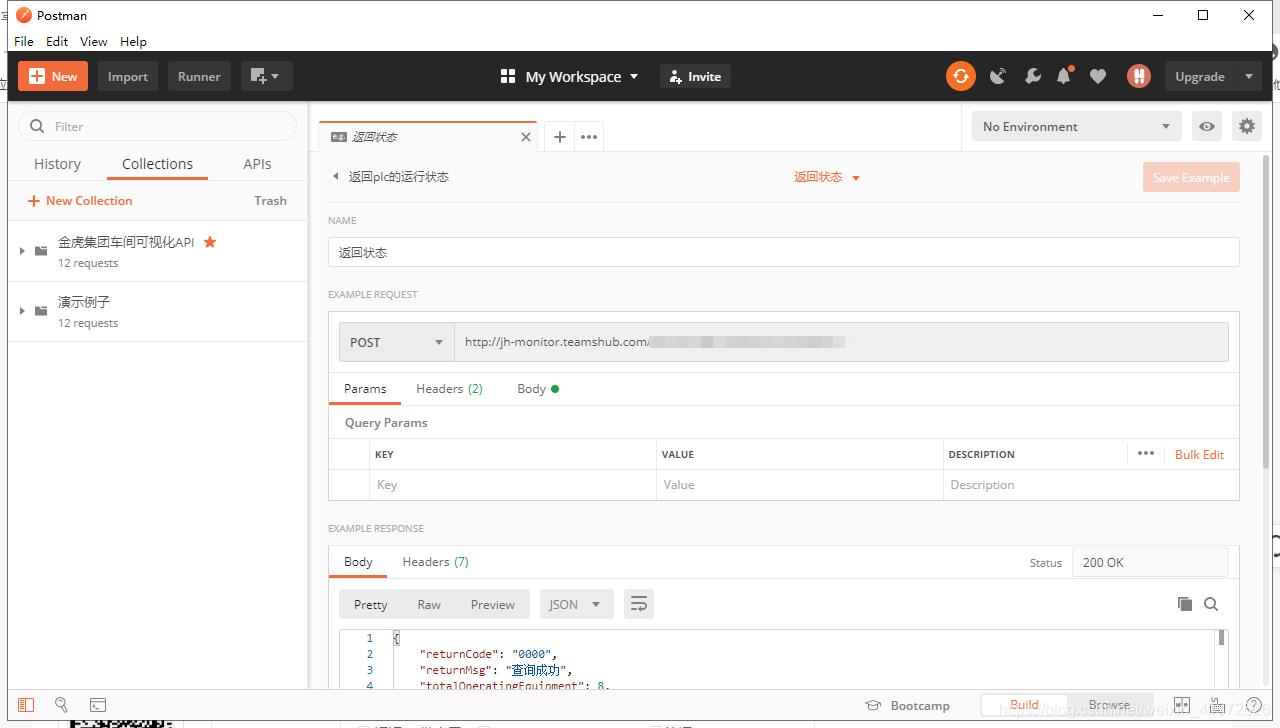Open environment quick look with eye icon
This screenshot has width=1280, height=728.
coord(1207,126)
